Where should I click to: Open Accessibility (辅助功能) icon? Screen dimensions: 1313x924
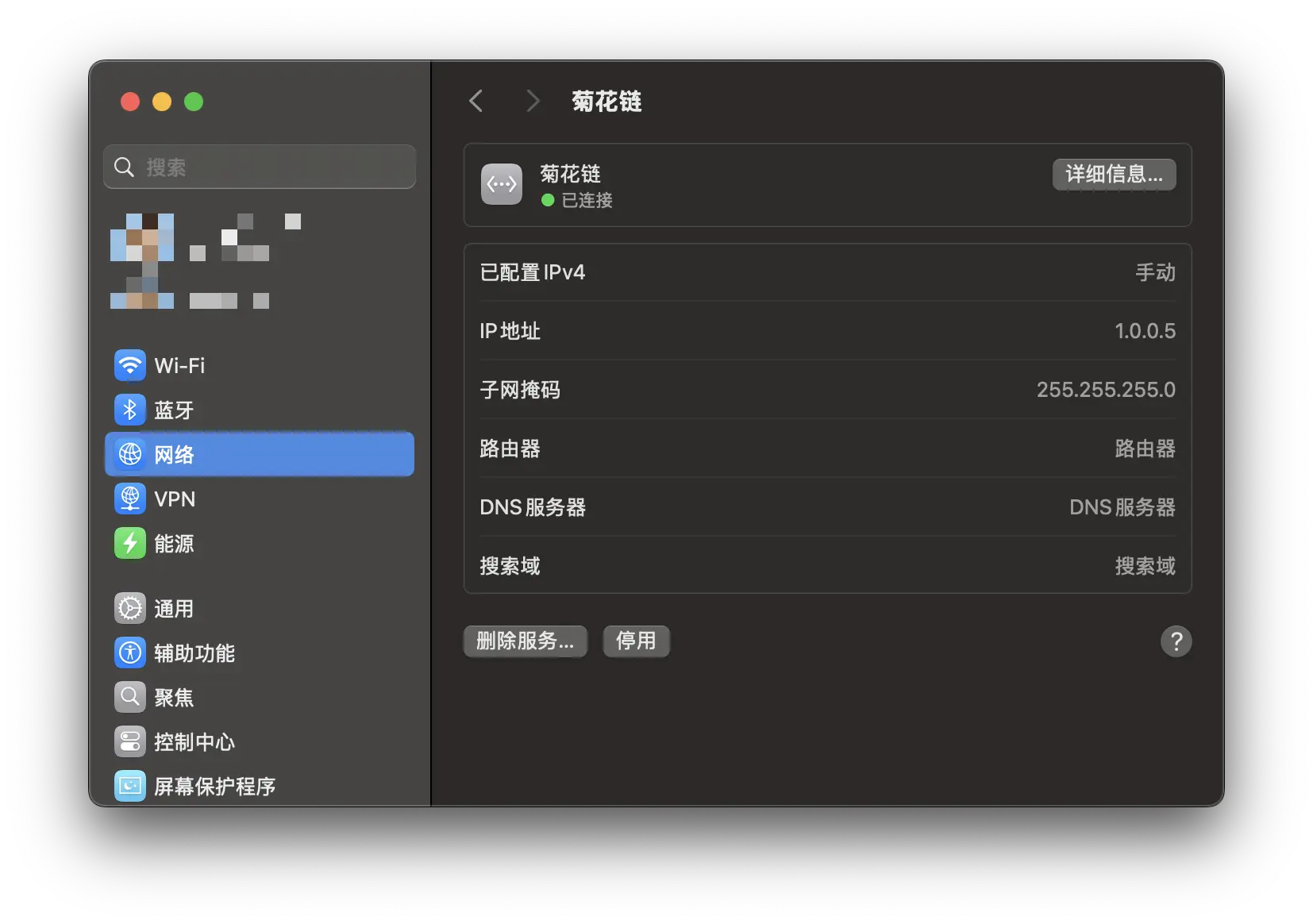coord(130,653)
